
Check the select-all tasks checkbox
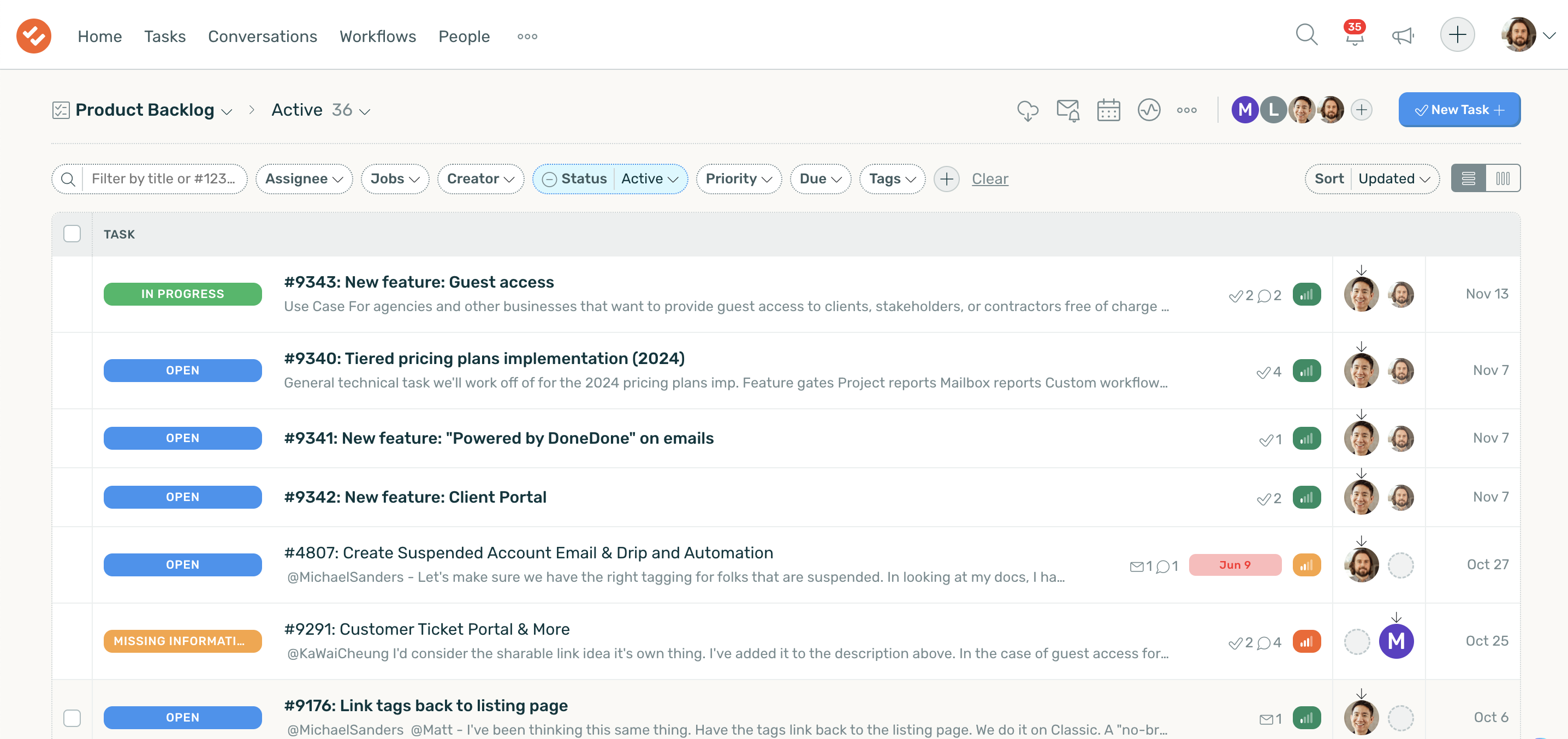pyautogui.click(x=72, y=233)
